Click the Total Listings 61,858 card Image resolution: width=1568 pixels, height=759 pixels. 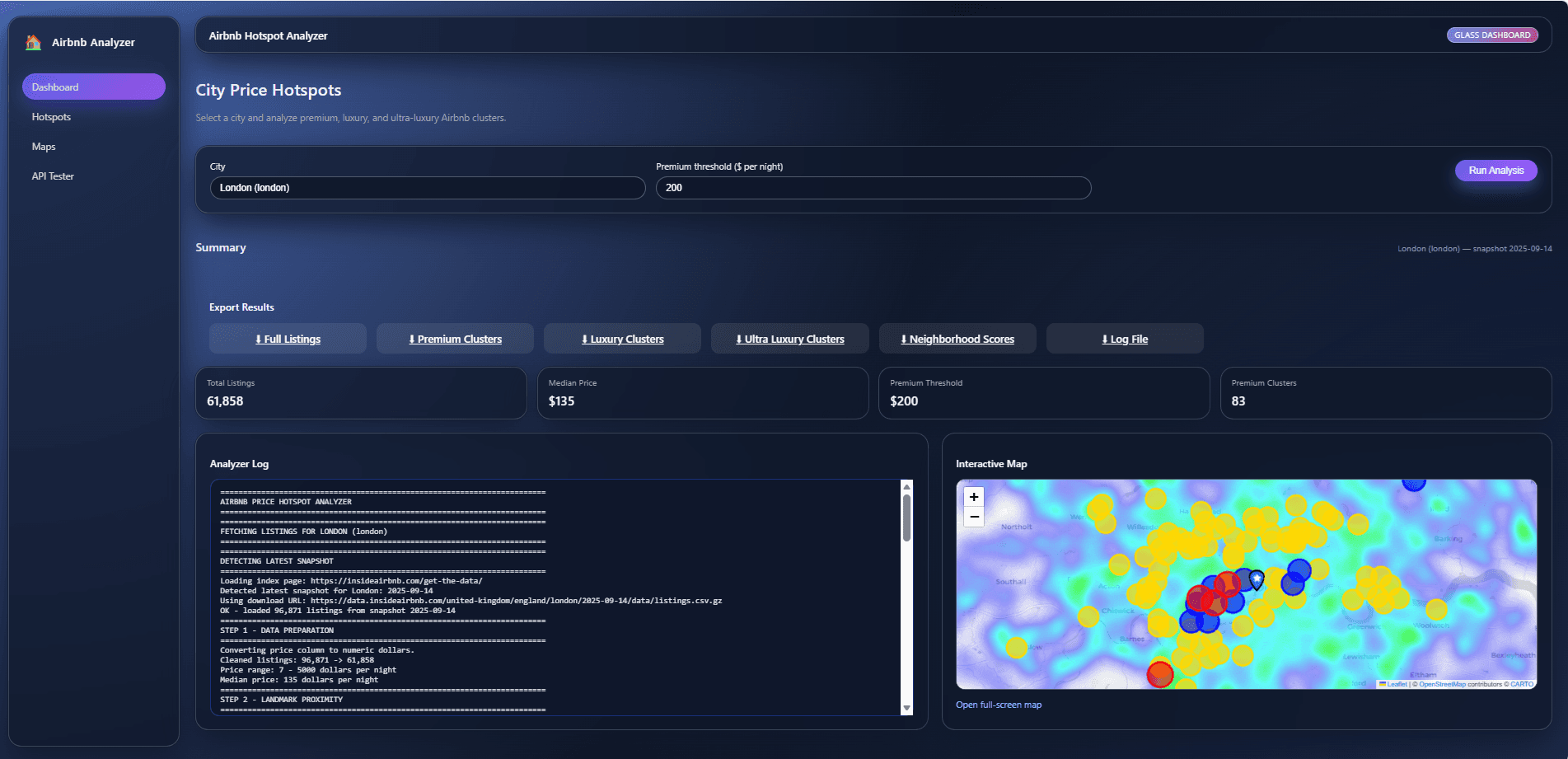click(361, 393)
